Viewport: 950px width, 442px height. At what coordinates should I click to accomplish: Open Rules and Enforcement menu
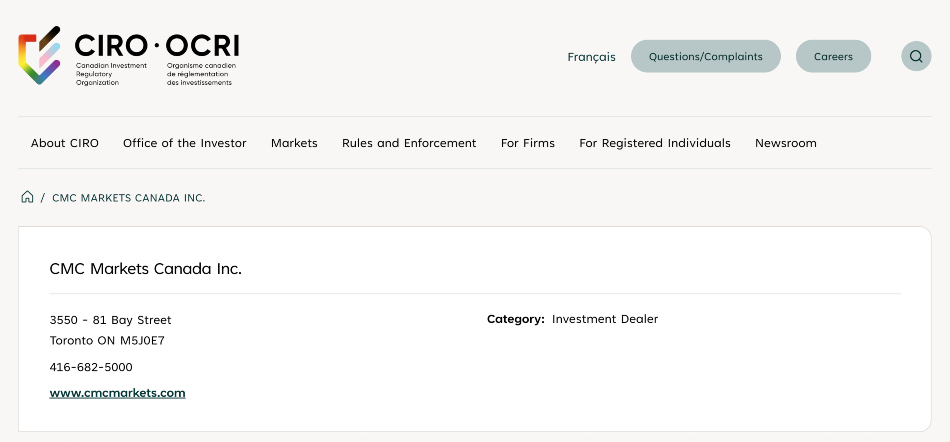pyautogui.click(x=409, y=143)
